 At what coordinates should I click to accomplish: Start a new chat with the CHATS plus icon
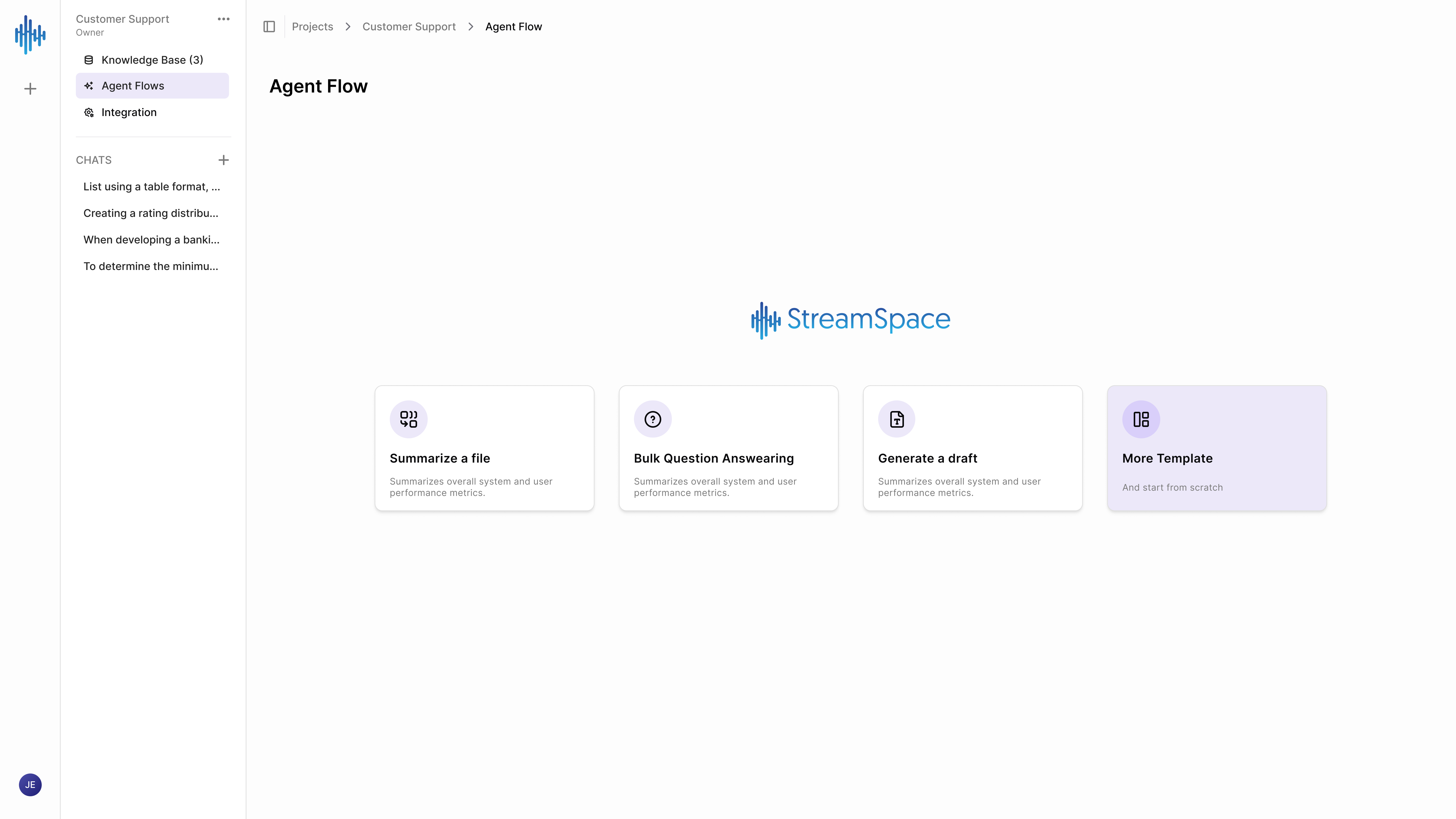point(224,160)
